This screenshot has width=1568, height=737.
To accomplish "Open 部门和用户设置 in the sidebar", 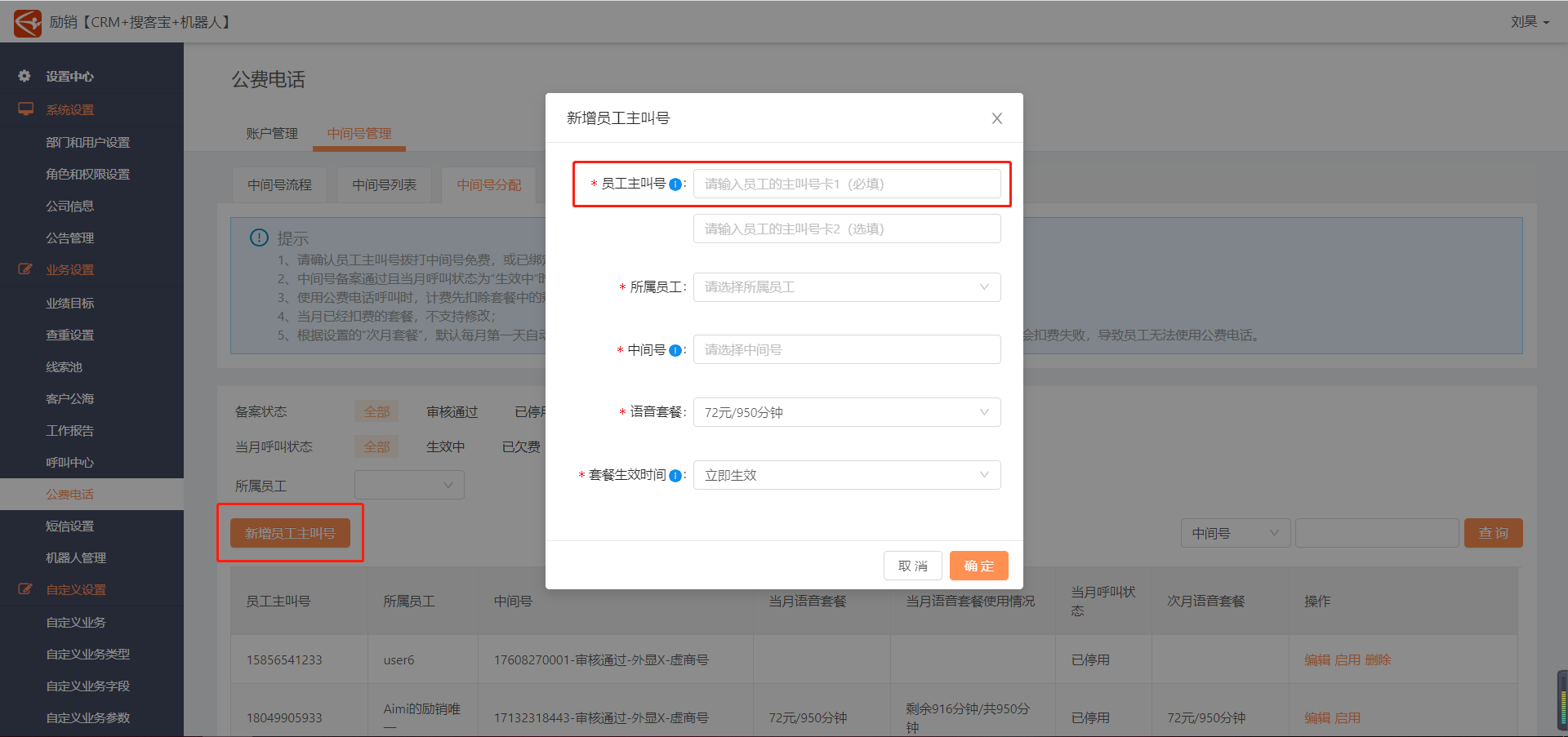I will click(x=88, y=142).
